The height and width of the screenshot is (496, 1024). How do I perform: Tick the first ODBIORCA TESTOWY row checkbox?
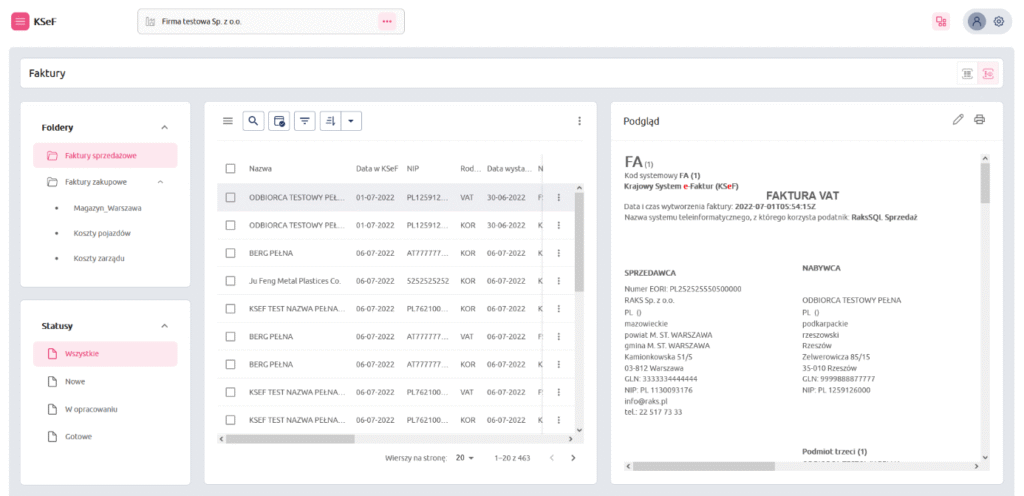click(x=230, y=197)
